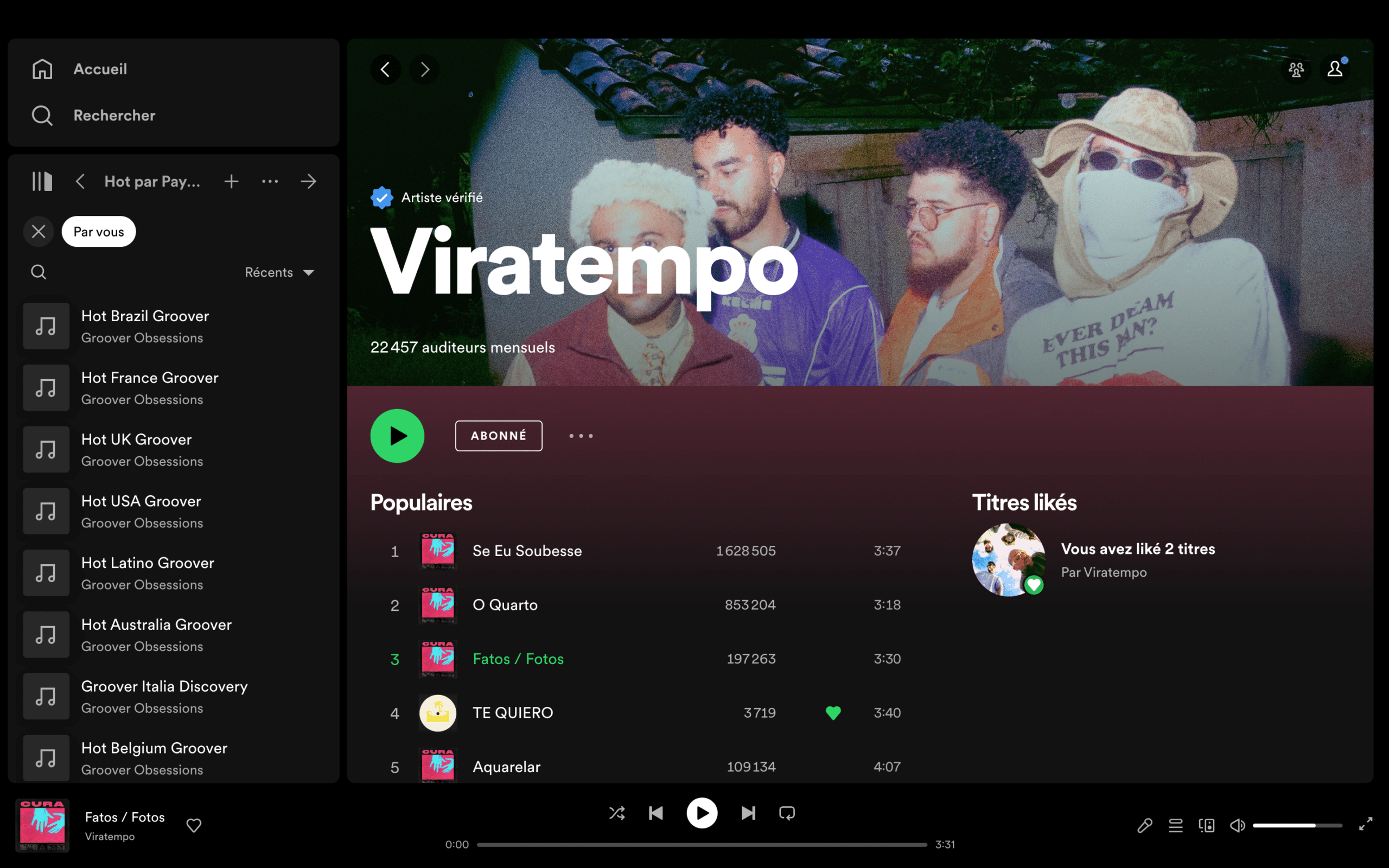Seek on the playback progress bar

click(702, 845)
